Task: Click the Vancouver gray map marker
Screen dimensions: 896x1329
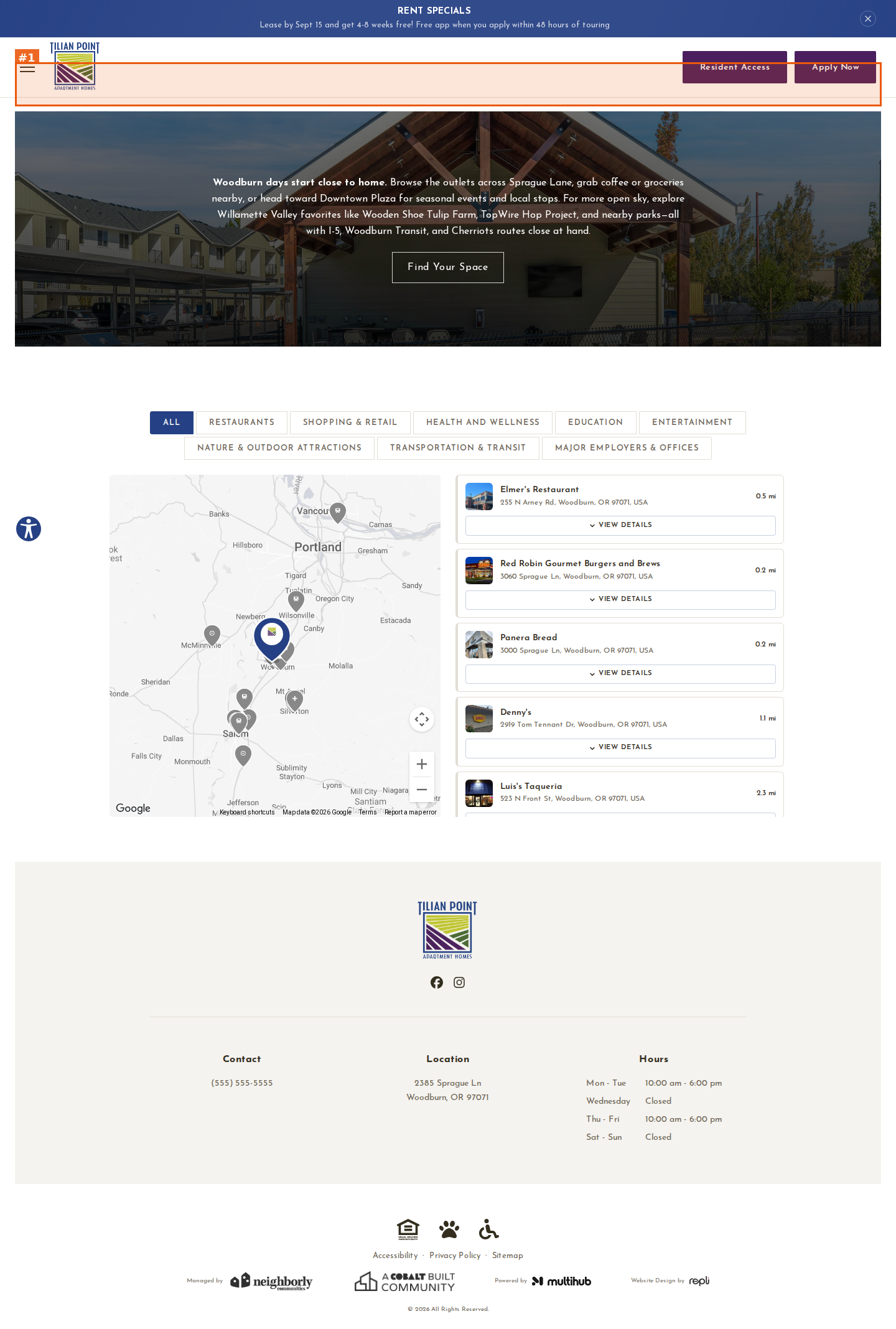Action: (x=338, y=513)
